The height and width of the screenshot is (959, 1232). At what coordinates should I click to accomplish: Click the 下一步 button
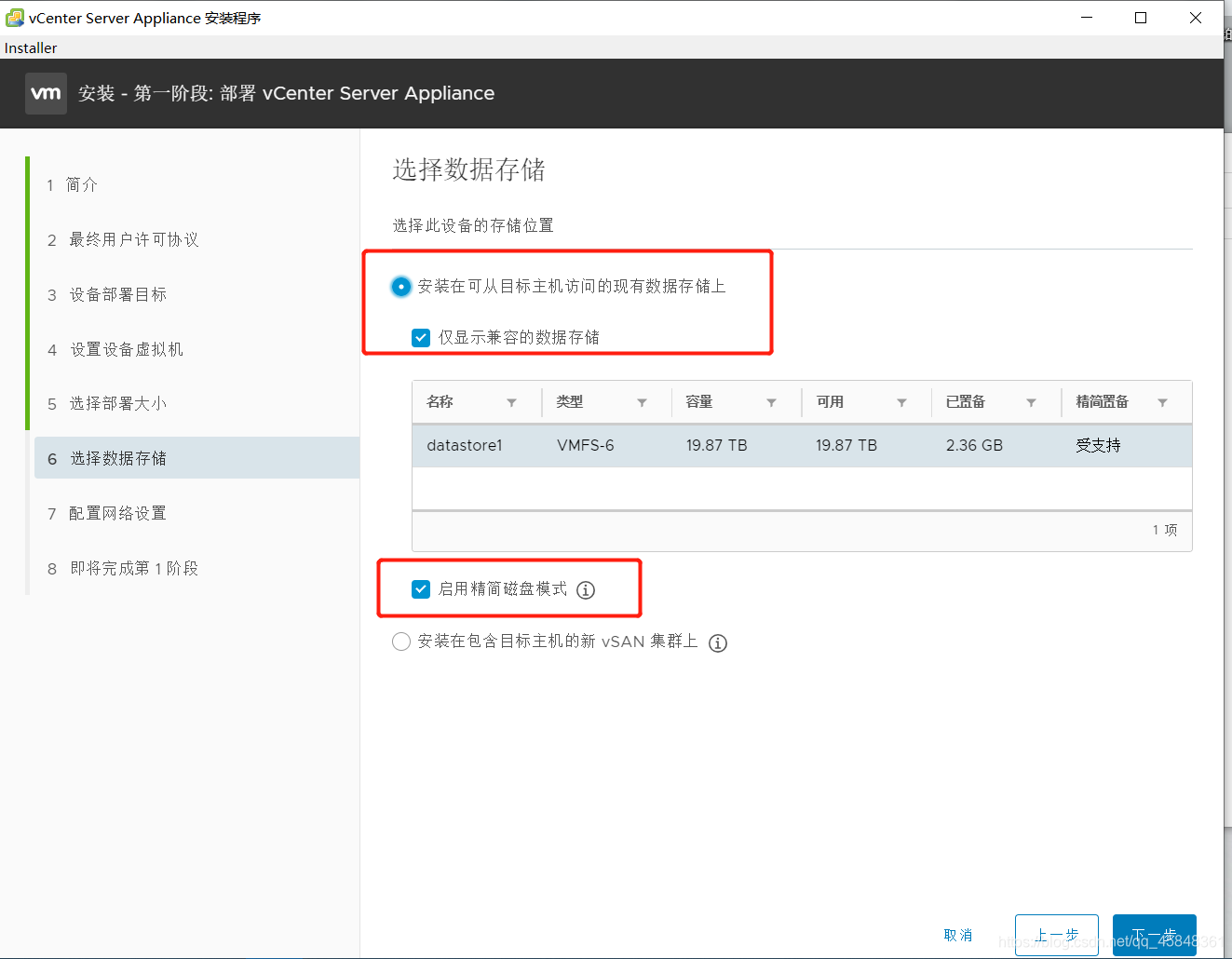click(1155, 935)
